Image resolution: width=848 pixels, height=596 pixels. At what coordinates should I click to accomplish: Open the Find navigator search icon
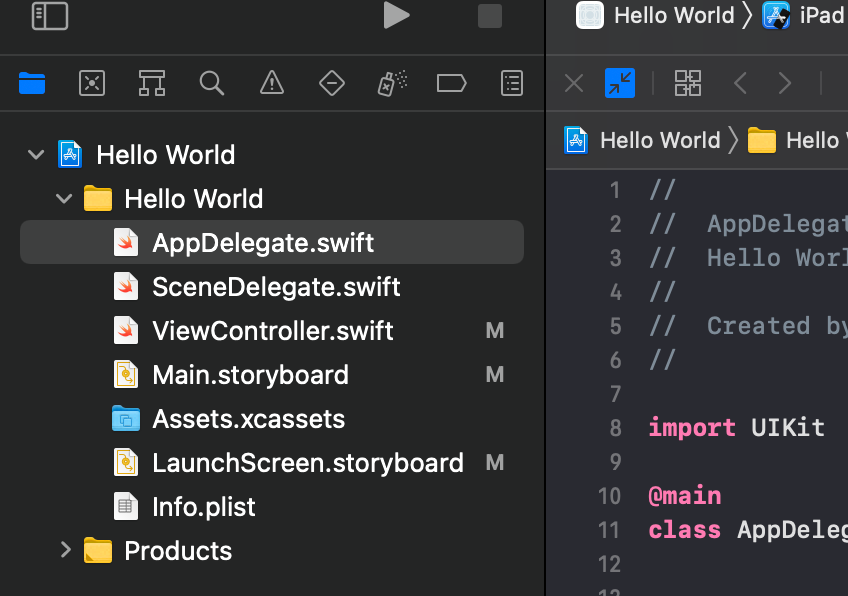(212, 83)
